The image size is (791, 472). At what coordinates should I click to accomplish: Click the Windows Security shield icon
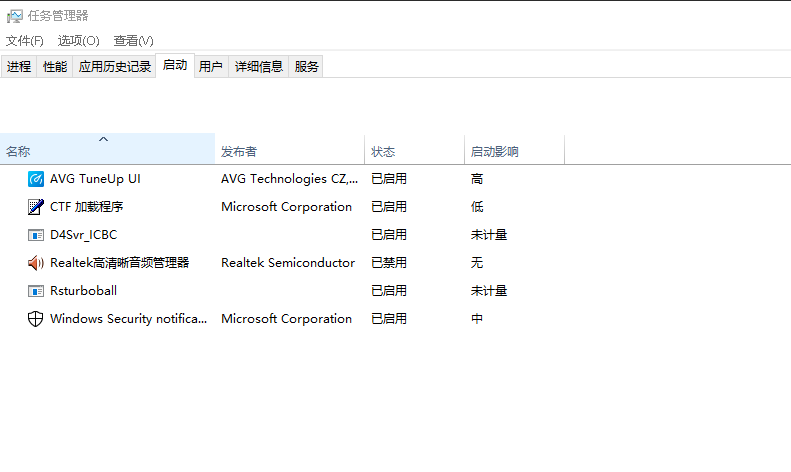pos(36,319)
